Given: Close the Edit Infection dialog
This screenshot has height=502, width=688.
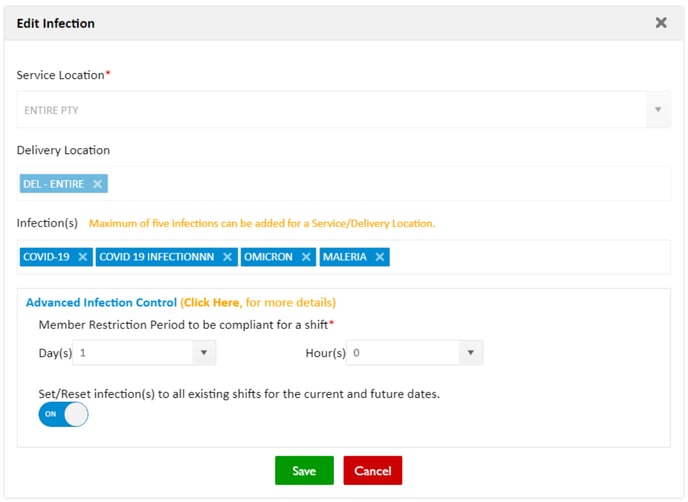Looking at the screenshot, I should 660,23.
